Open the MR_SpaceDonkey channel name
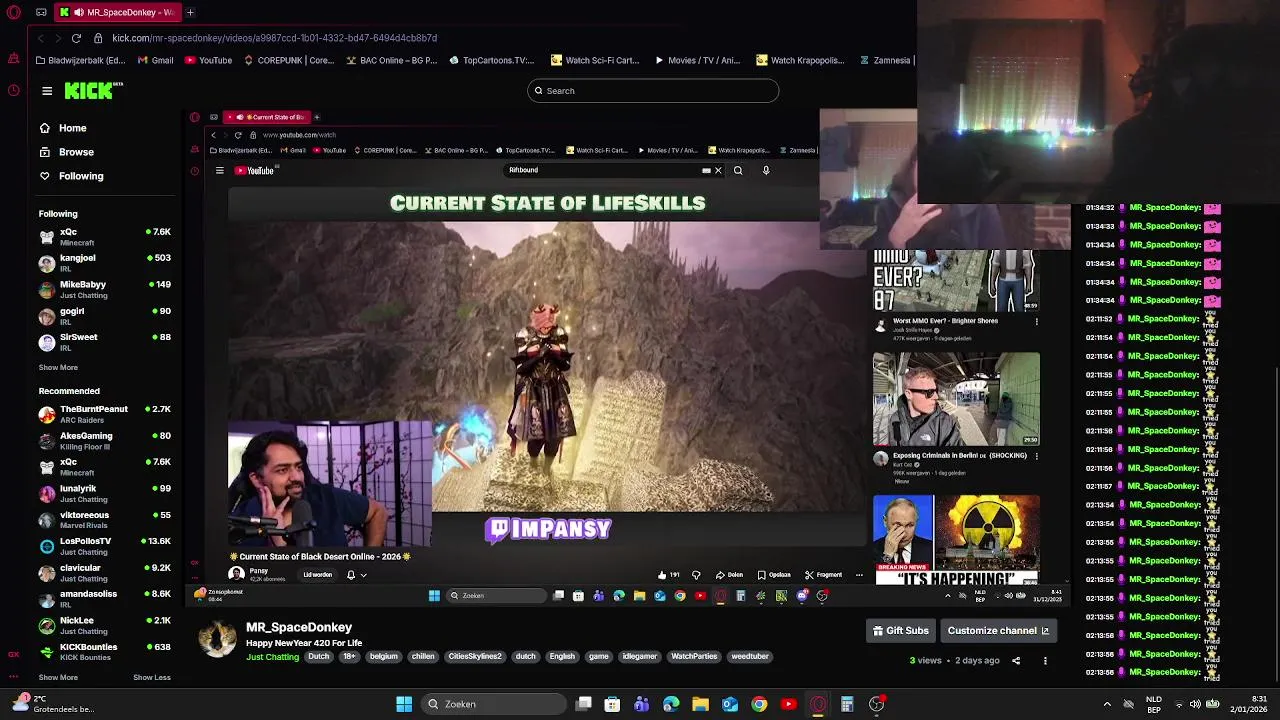1280x720 pixels. (x=299, y=627)
